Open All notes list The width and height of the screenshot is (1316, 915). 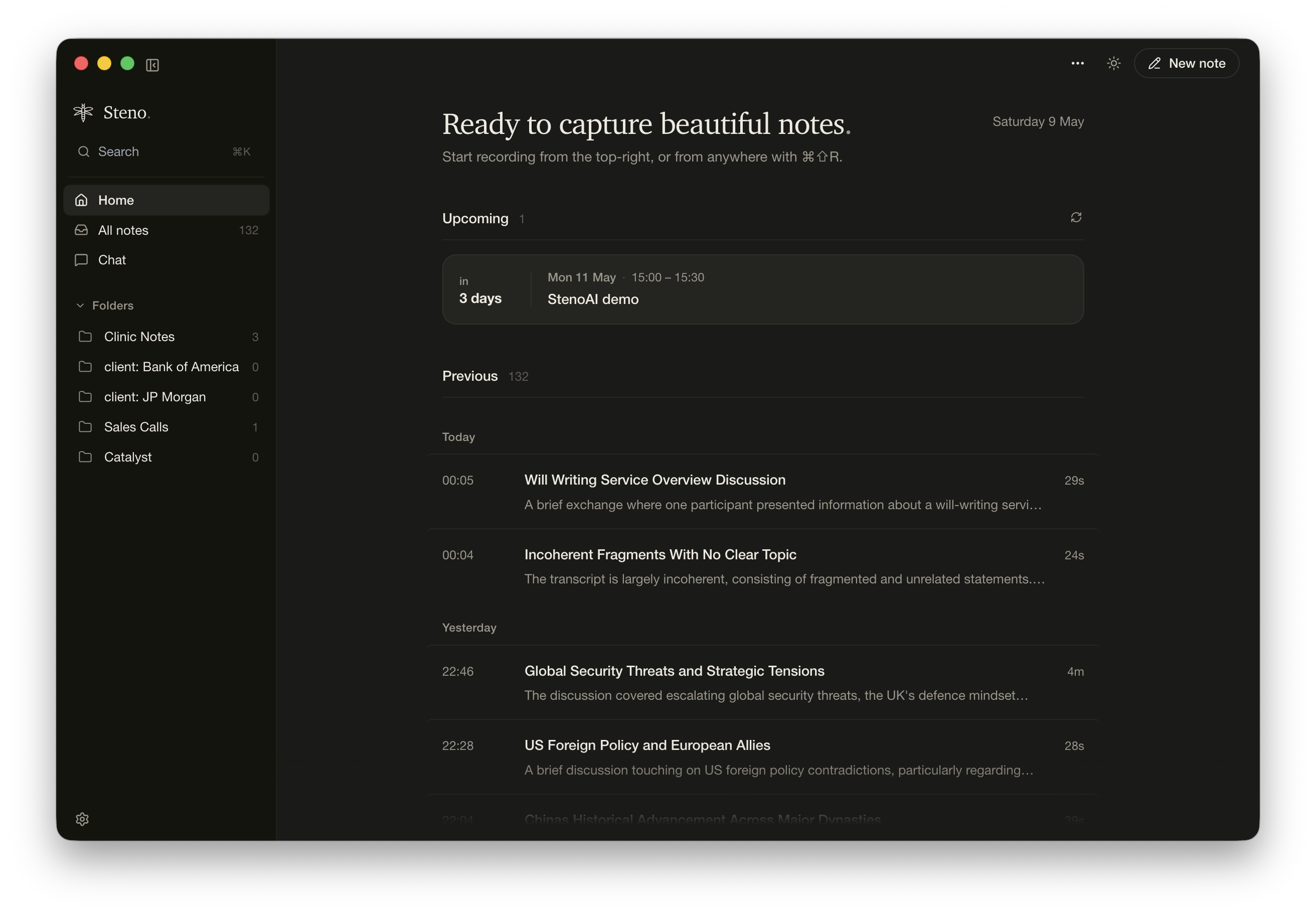pos(166,230)
